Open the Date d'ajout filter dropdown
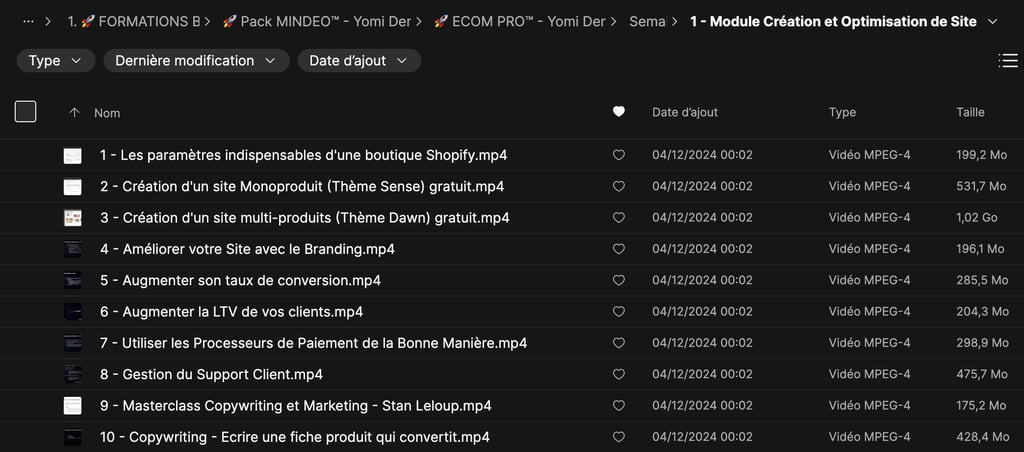The image size is (1024, 452). (x=359, y=61)
